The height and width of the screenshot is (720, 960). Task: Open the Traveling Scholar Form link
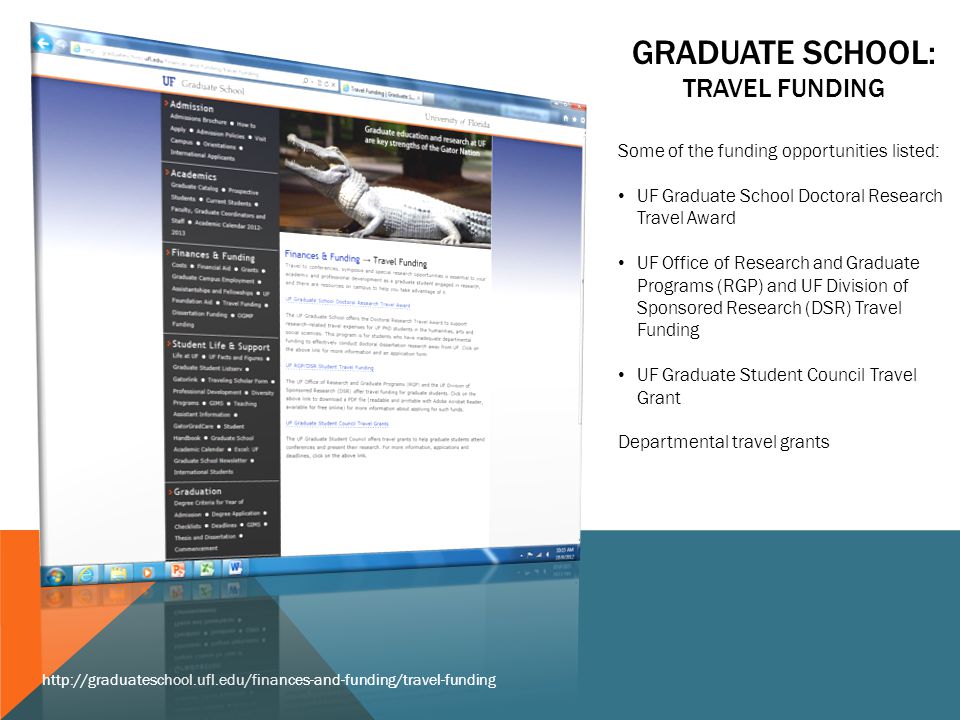(238, 380)
